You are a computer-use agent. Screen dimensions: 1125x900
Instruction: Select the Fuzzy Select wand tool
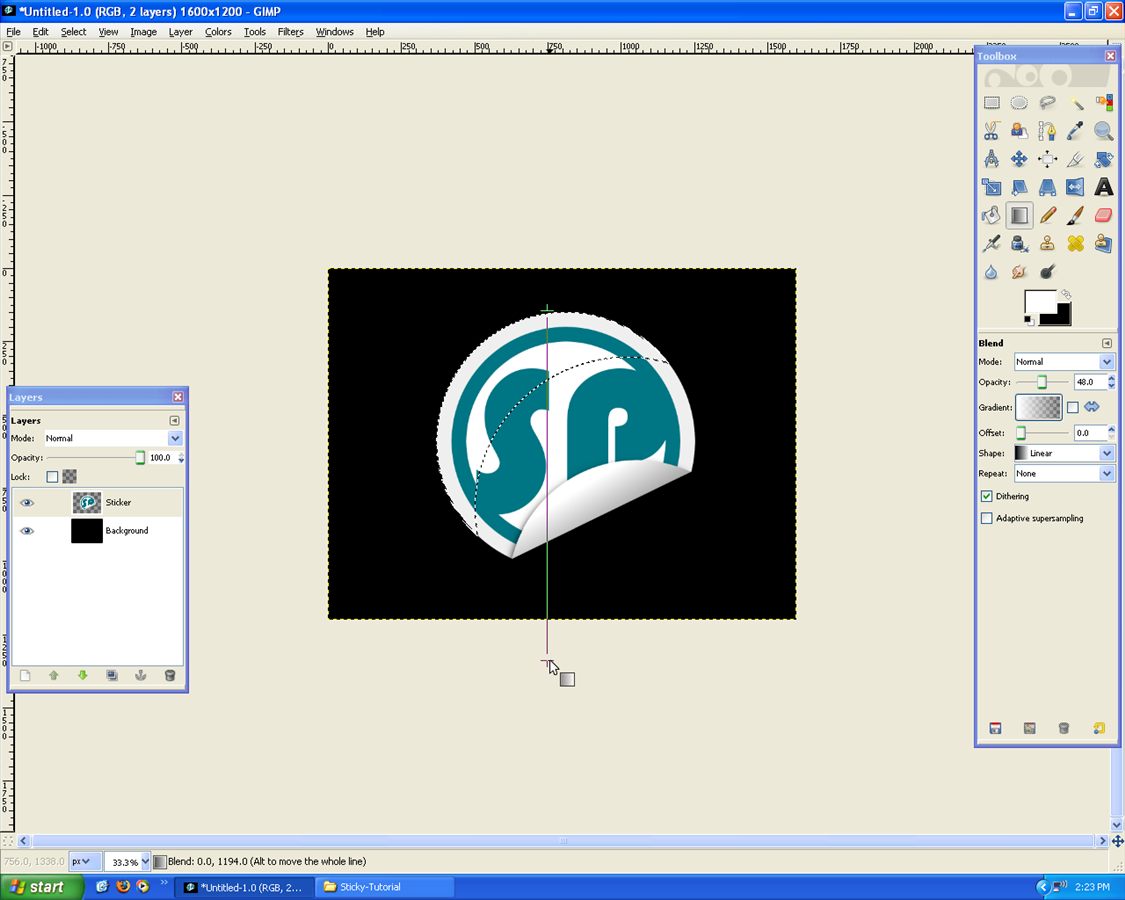1075,103
